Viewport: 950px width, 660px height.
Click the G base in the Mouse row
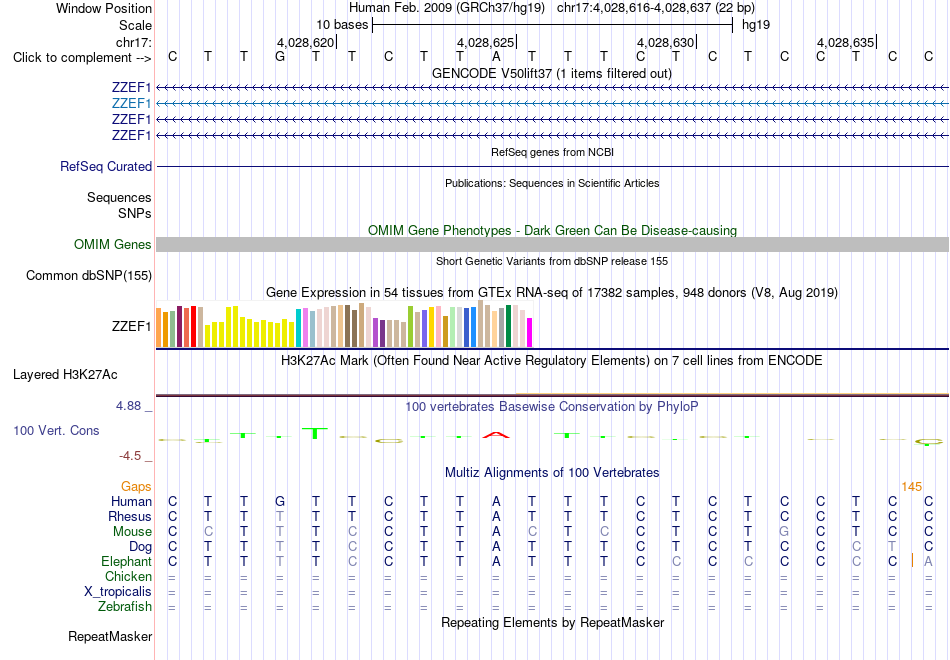(x=785, y=532)
